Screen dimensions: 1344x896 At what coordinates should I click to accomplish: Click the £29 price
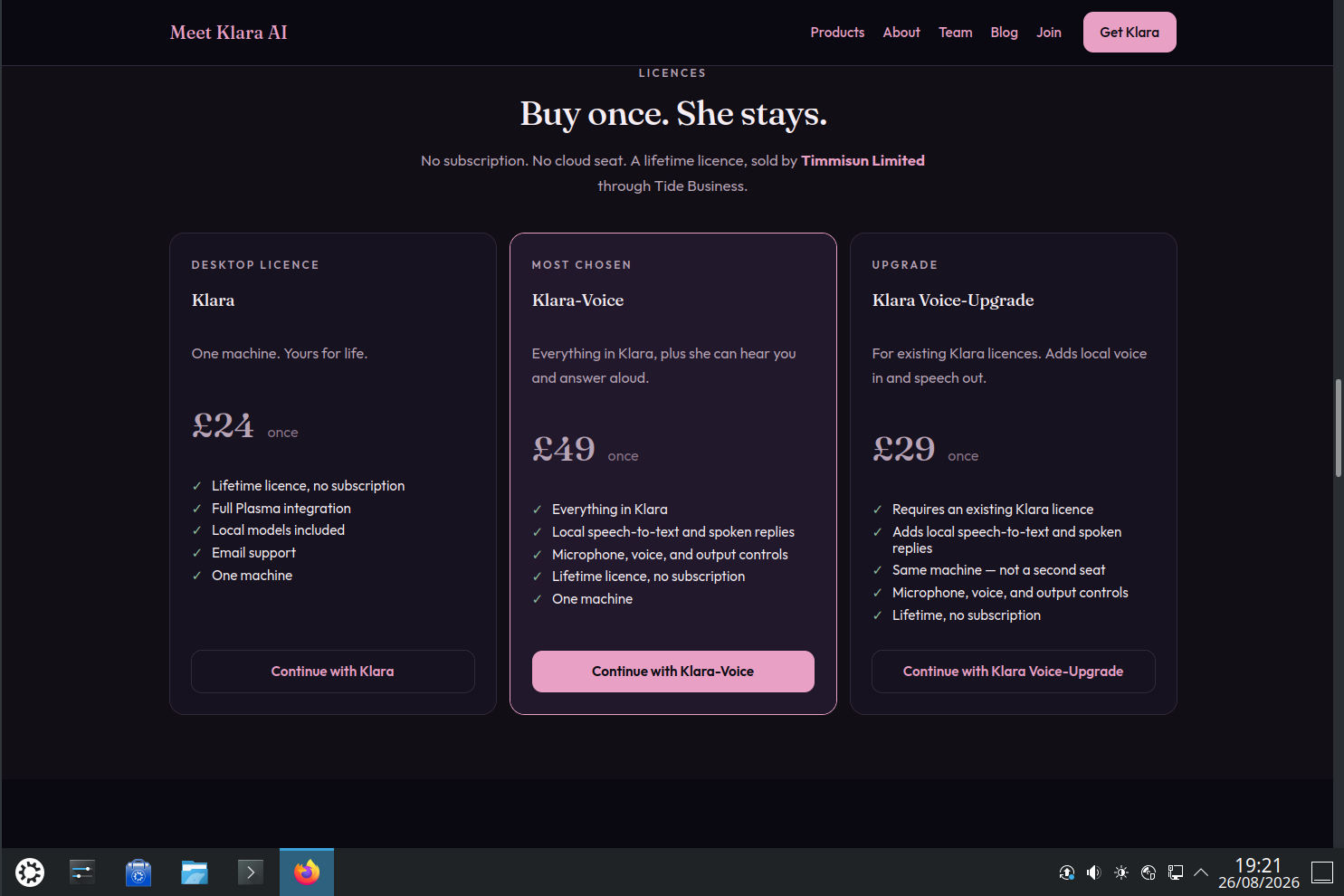click(x=903, y=448)
